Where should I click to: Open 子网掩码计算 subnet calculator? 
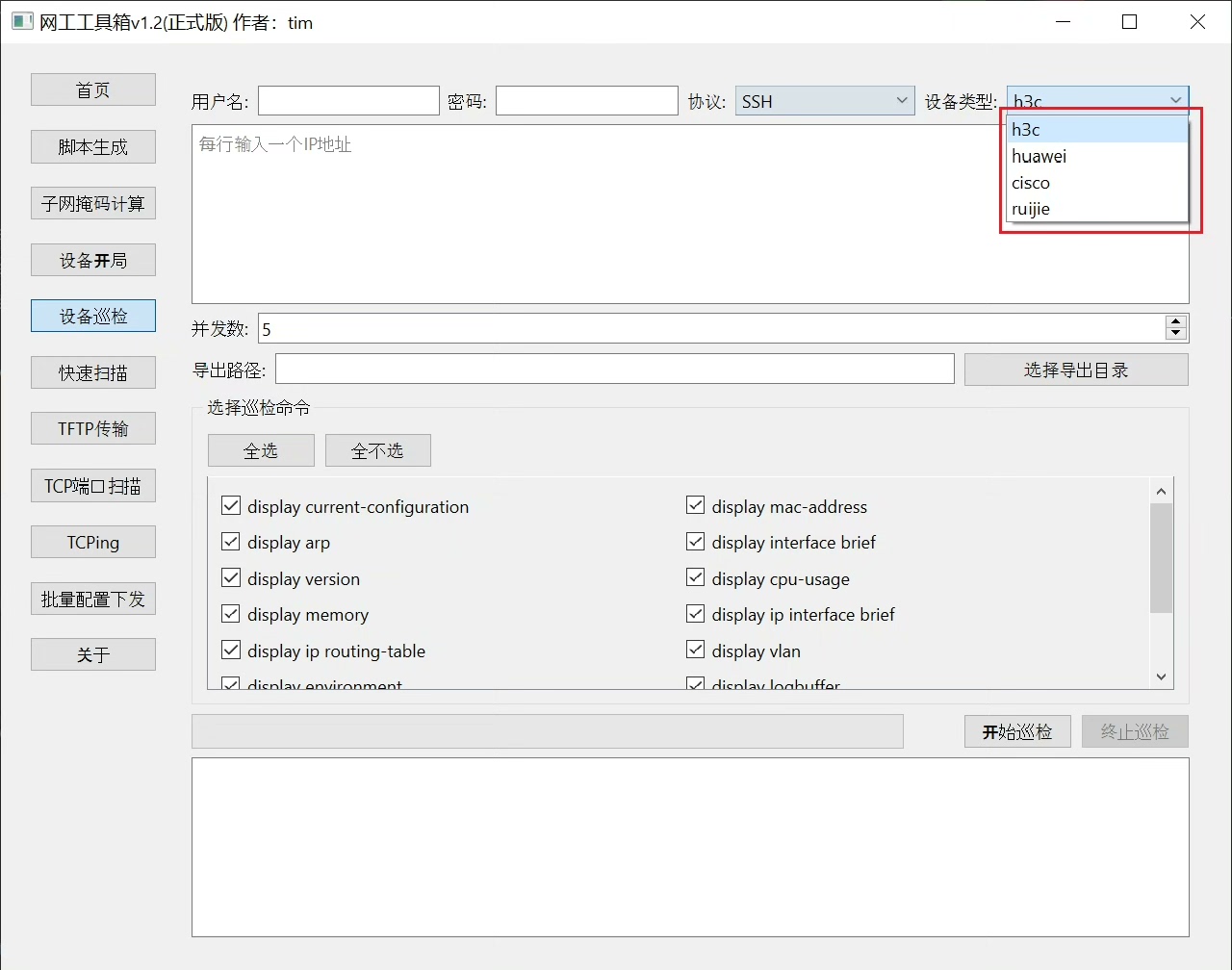point(93,203)
